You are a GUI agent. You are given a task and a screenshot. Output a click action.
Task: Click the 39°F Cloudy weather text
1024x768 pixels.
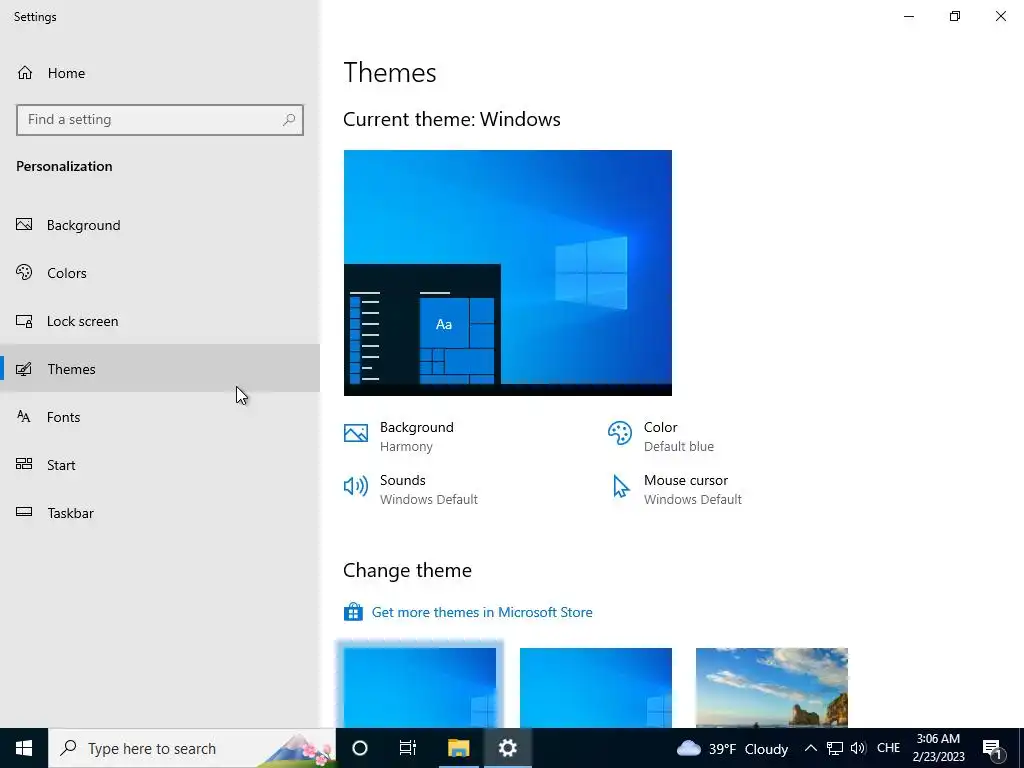point(748,748)
